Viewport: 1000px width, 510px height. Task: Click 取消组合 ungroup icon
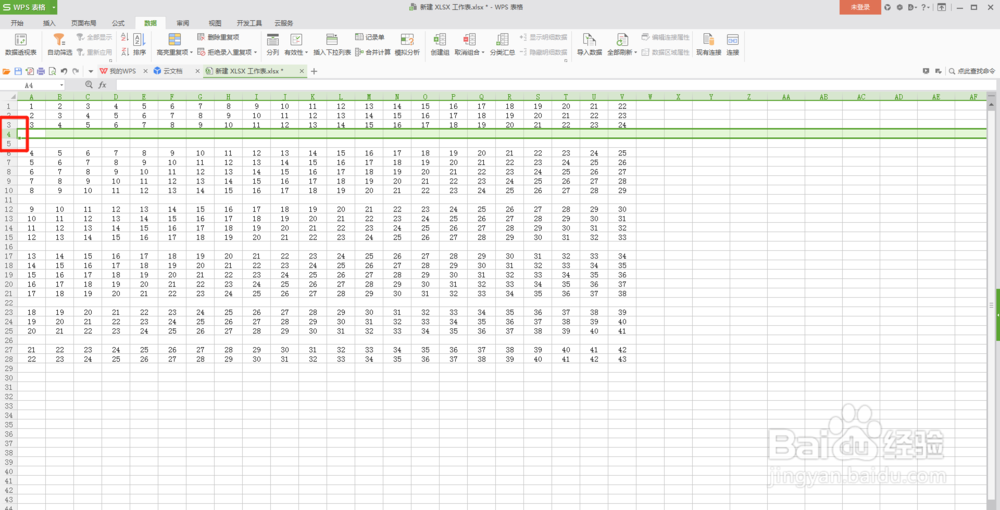(469, 40)
